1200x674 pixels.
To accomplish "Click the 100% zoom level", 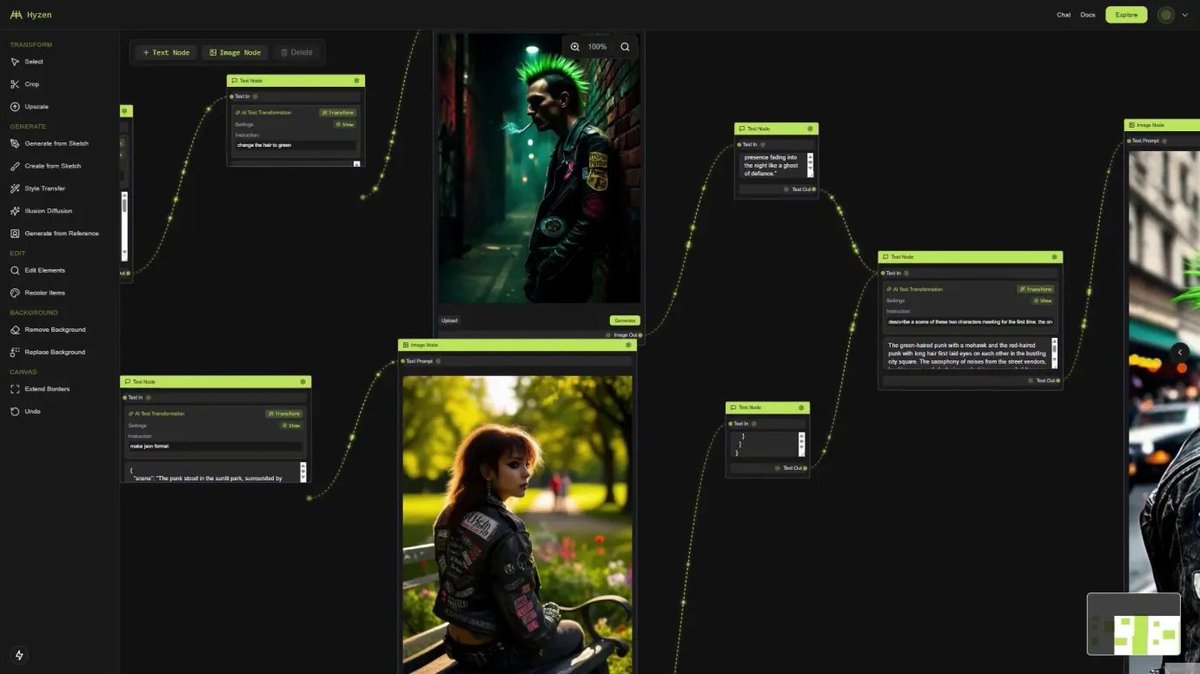I will [597, 47].
